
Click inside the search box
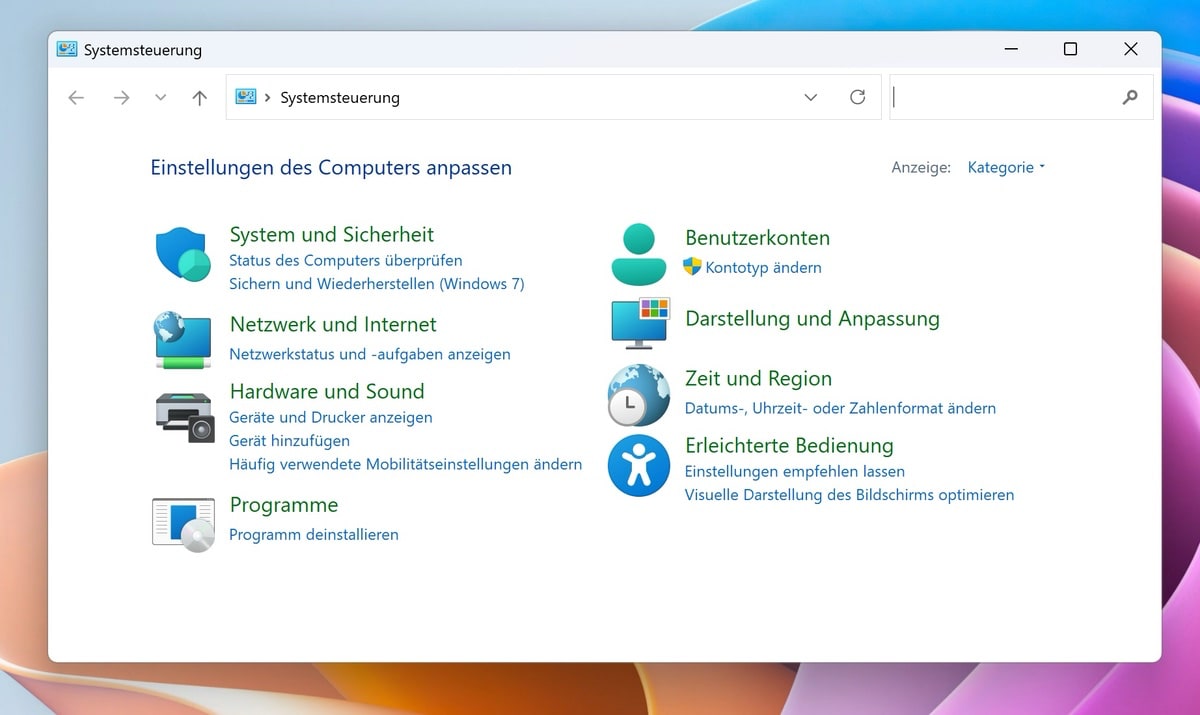(1010, 97)
